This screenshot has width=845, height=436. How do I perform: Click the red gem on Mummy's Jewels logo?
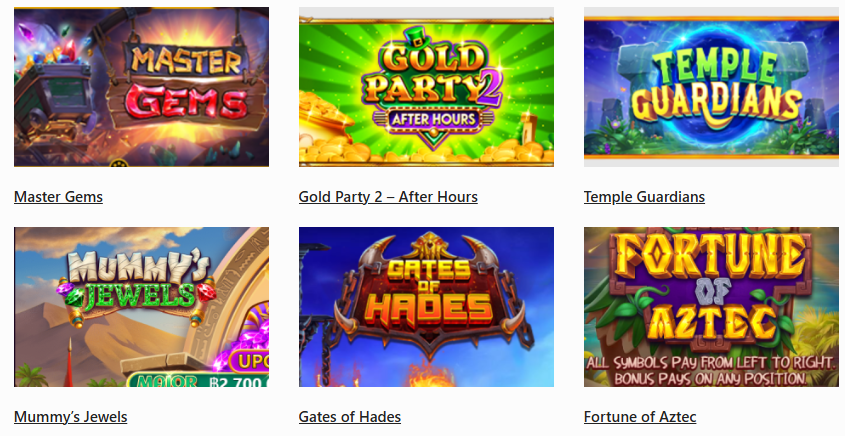pyautogui.click(x=206, y=292)
